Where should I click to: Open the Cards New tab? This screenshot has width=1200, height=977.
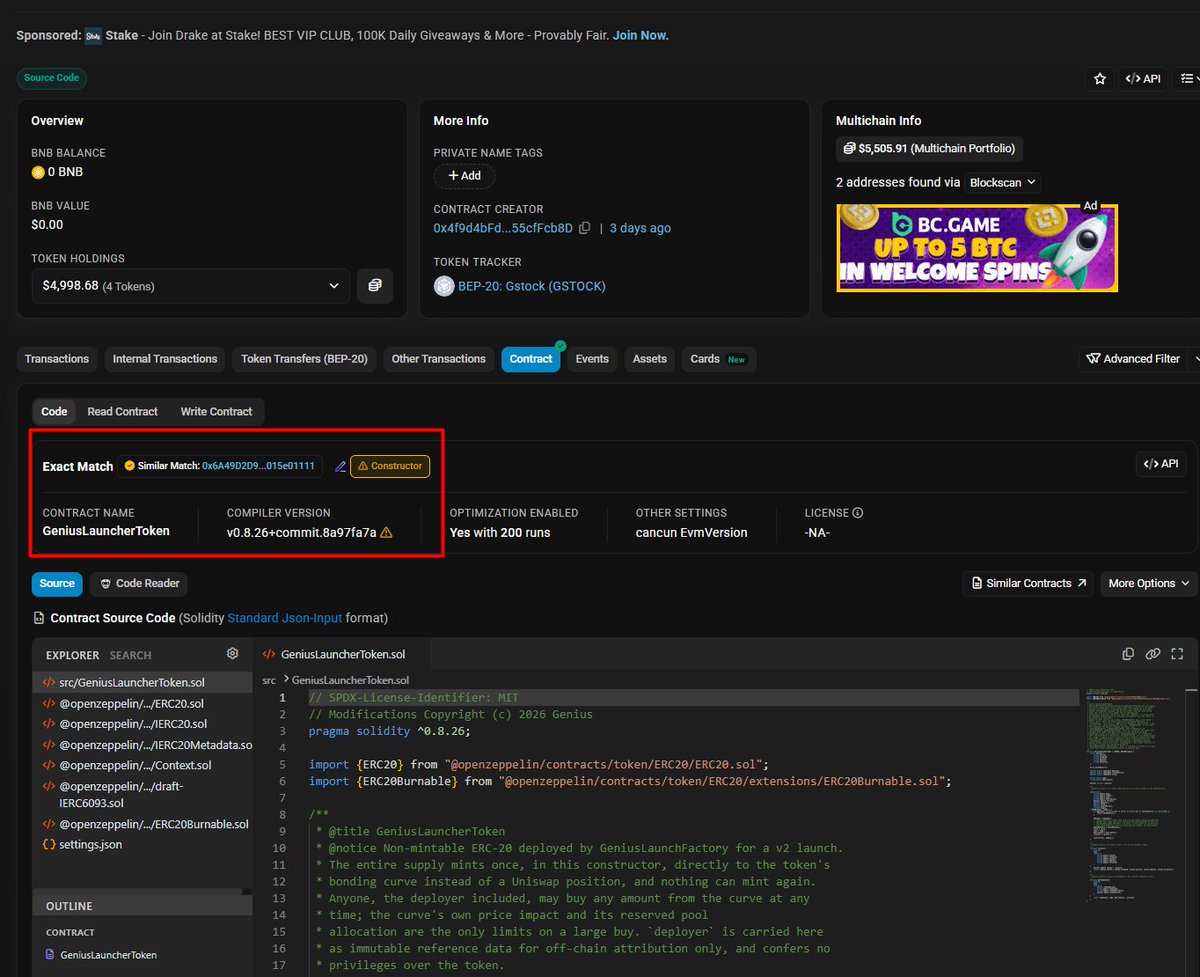[x=719, y=359]
